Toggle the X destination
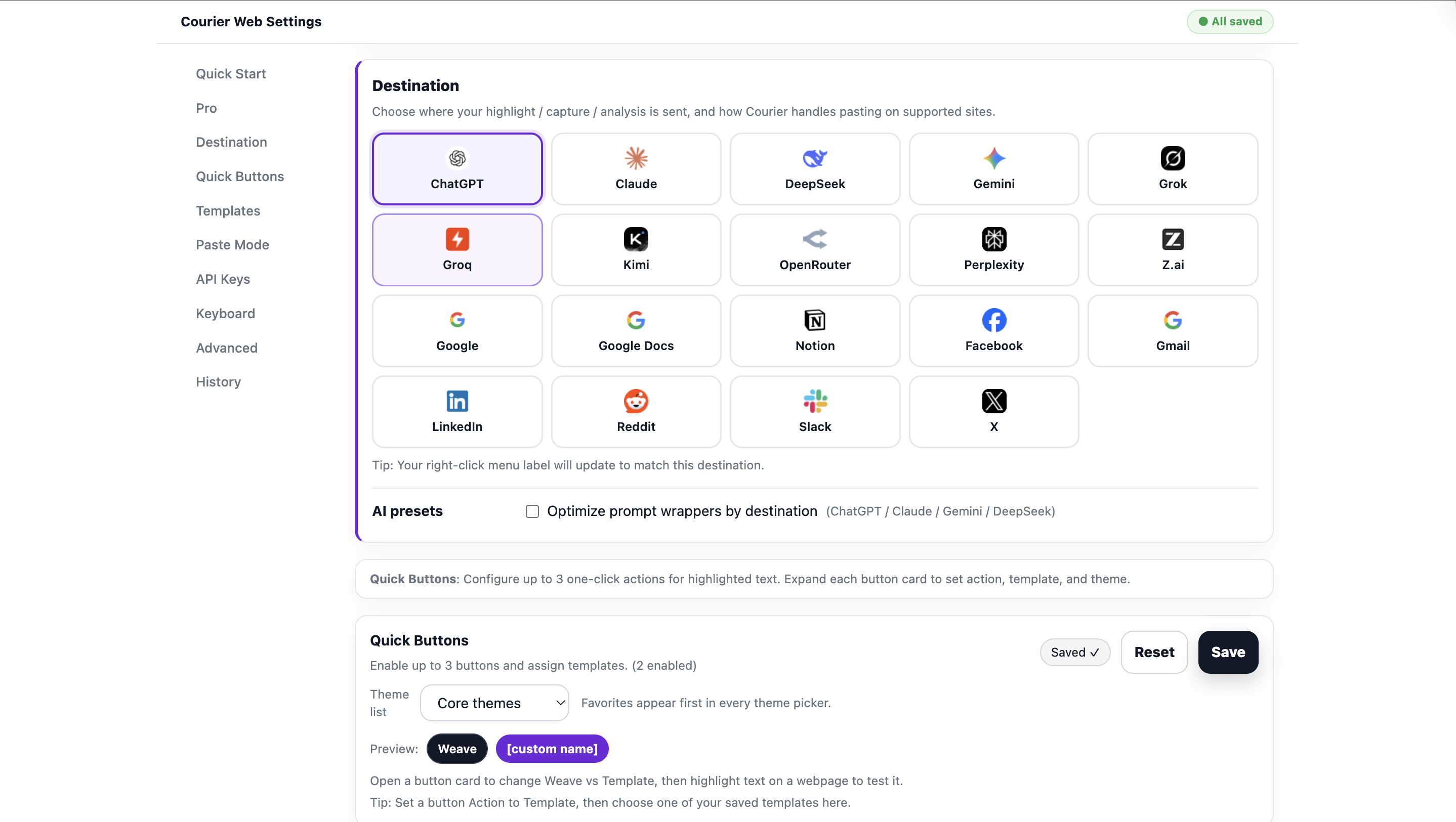Screen dimensions: 1456x822 pyautogui.click(x=993, y=411)
